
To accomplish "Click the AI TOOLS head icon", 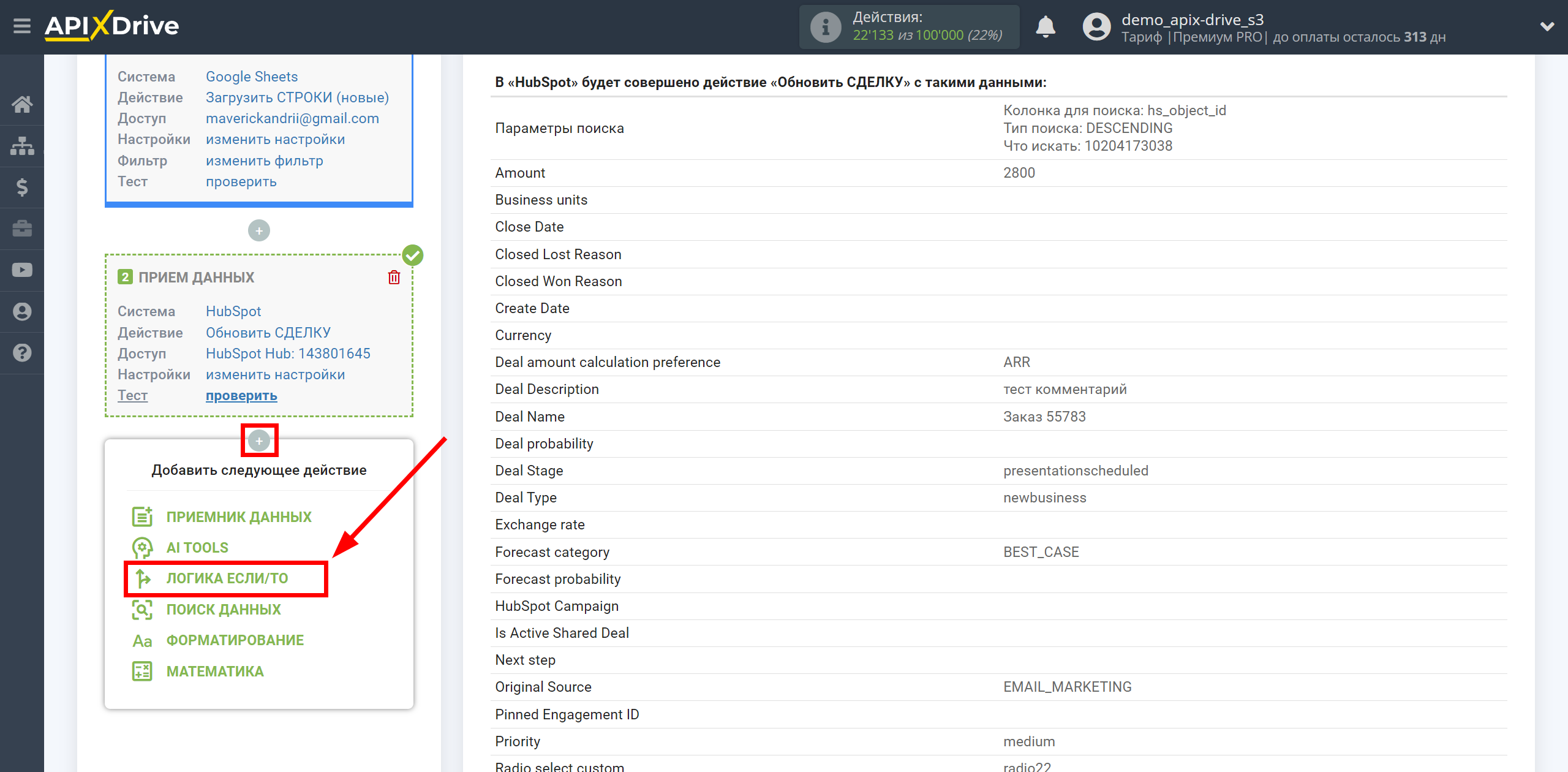I will click(x=142, y=547).
